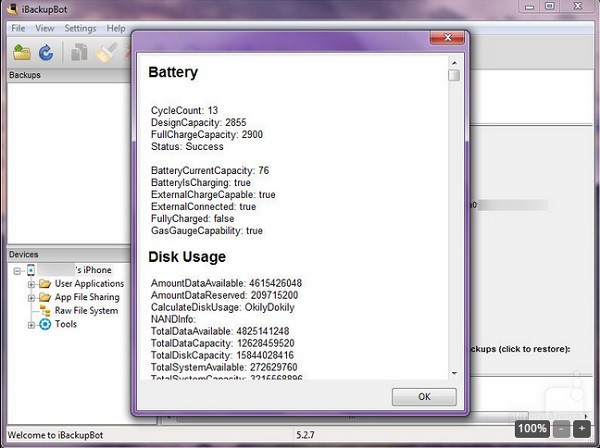Click the TotalDataAvailable: 4825141248 line
The width and height of the screenshot is (600, 448).
click(x=220, y=331)
